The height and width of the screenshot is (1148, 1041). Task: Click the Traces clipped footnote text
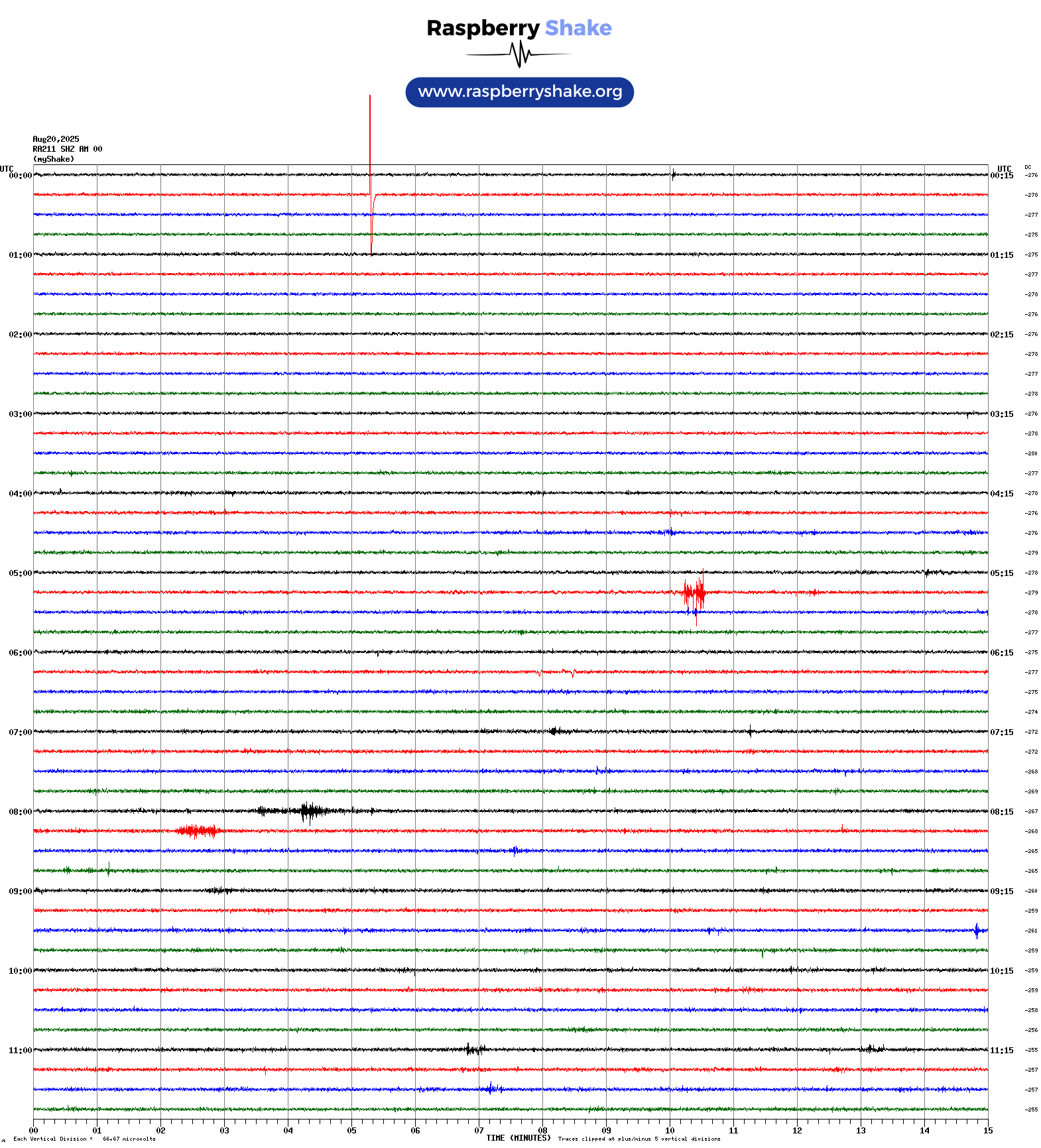(639, 1139)
